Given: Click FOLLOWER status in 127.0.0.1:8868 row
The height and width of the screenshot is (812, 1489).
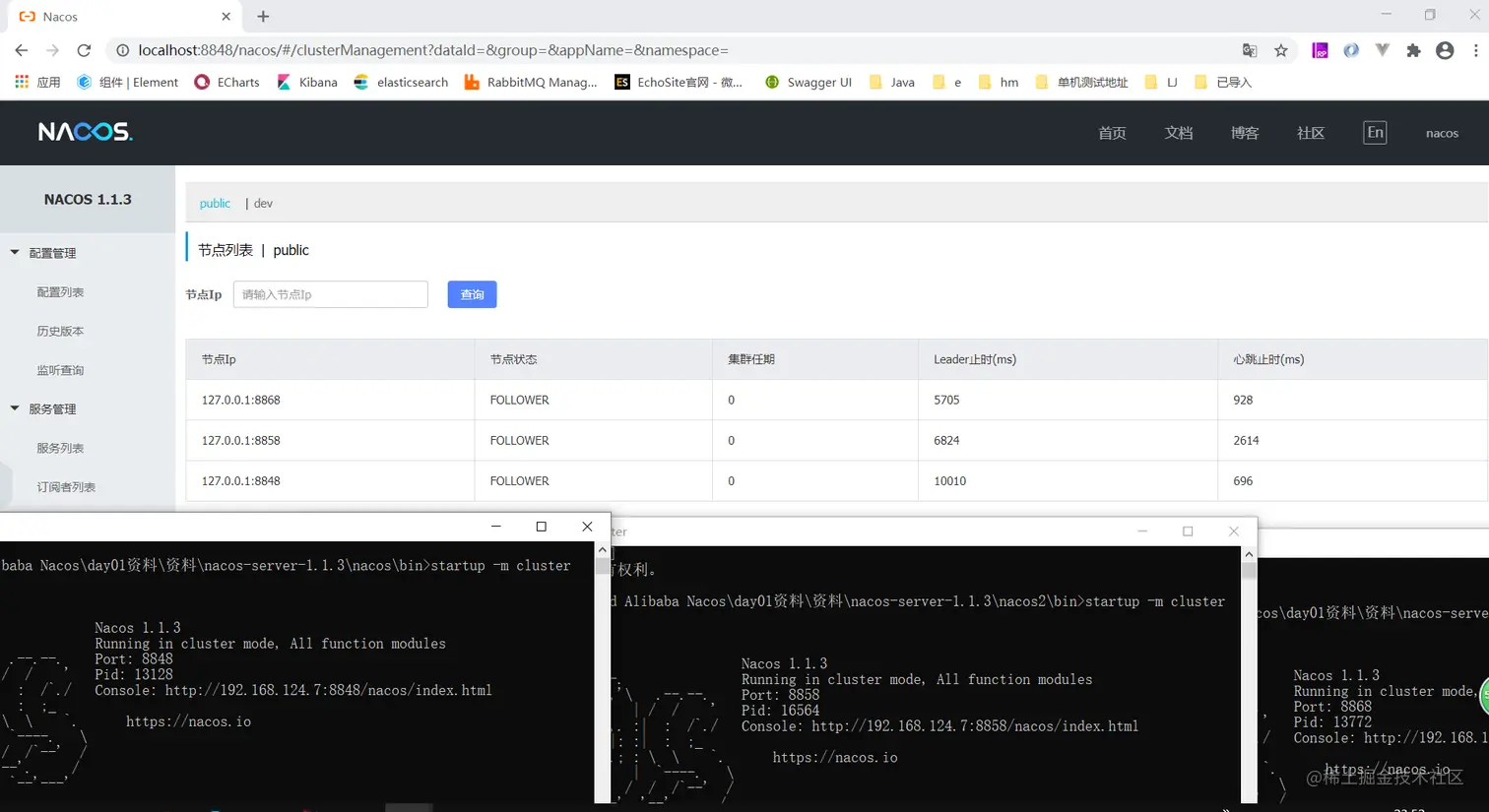Looking at the screenshot, I should pyautogui.click(x=520, y=401).
